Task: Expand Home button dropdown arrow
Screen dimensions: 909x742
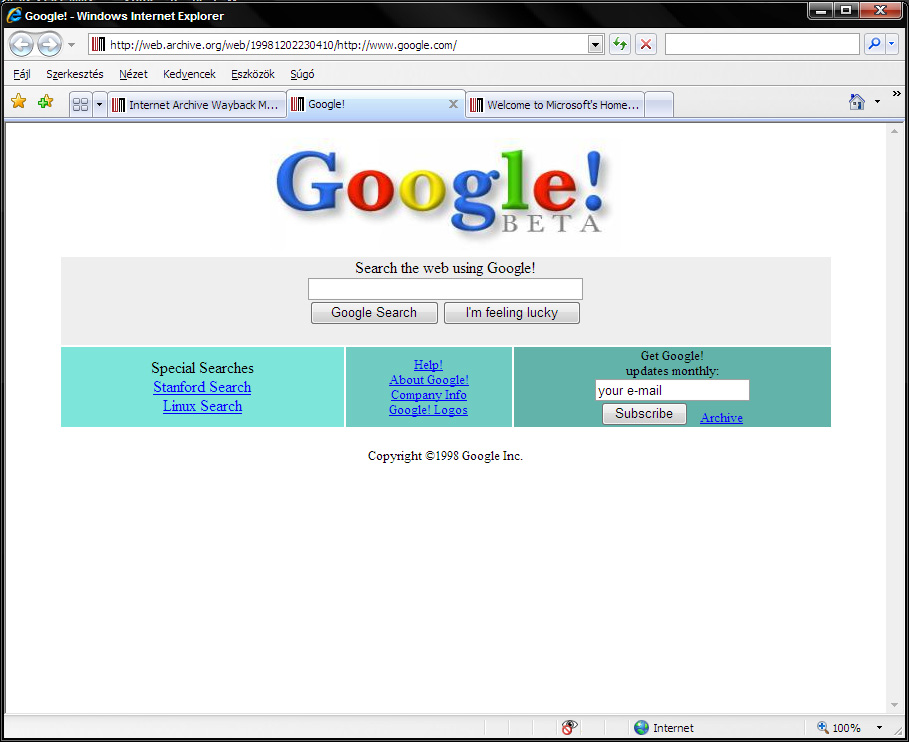Action: 877,102
